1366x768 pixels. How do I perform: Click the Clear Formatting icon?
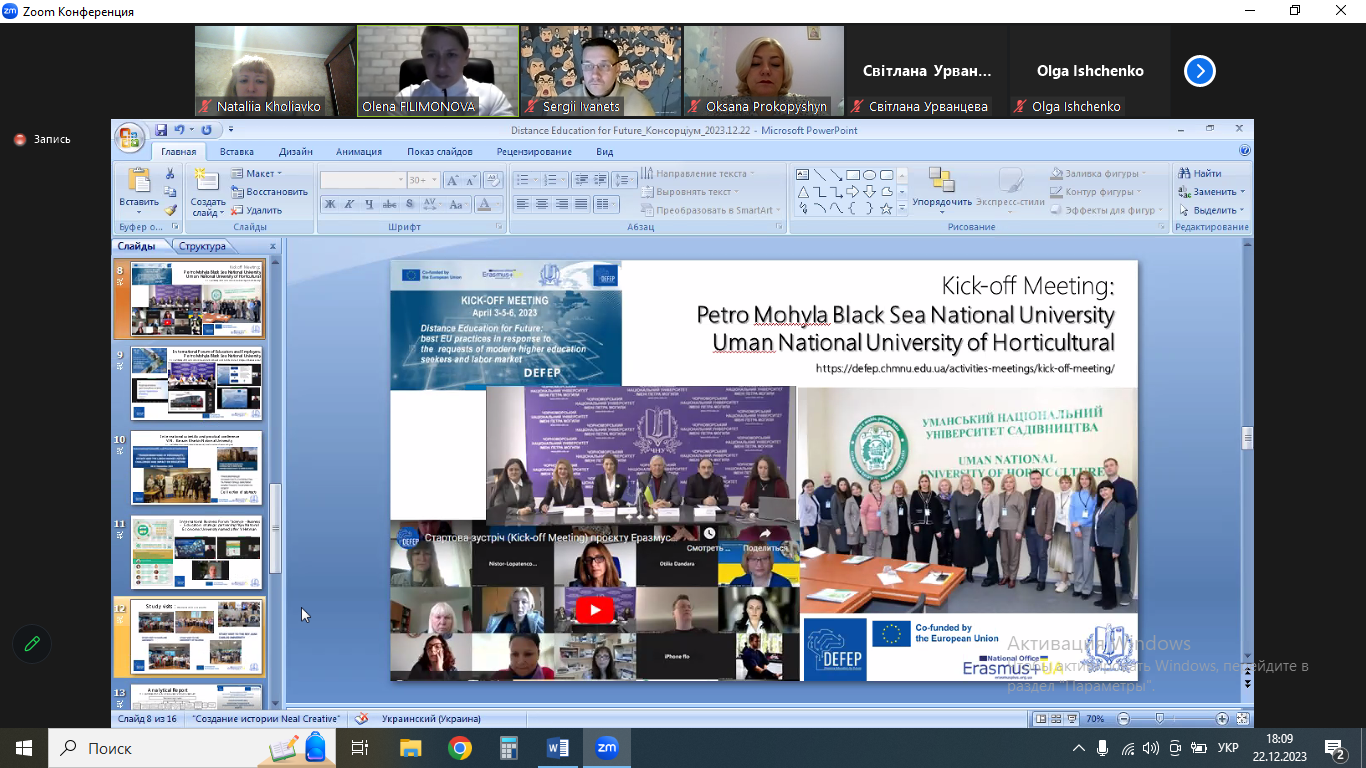pos(492,180)
